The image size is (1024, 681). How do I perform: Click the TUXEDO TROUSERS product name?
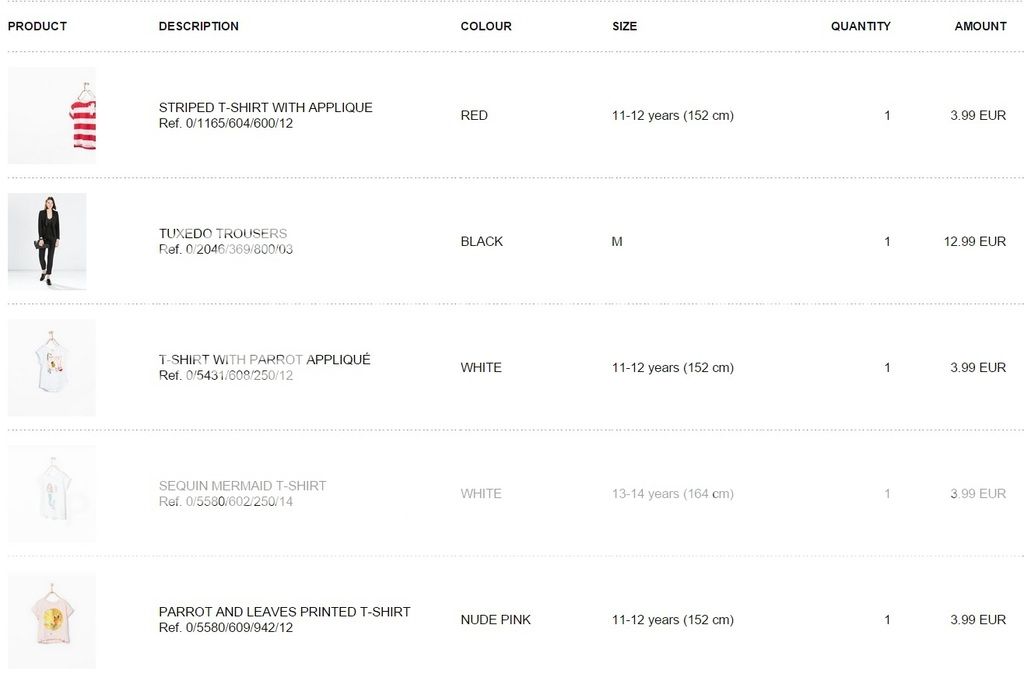[223, 234]
